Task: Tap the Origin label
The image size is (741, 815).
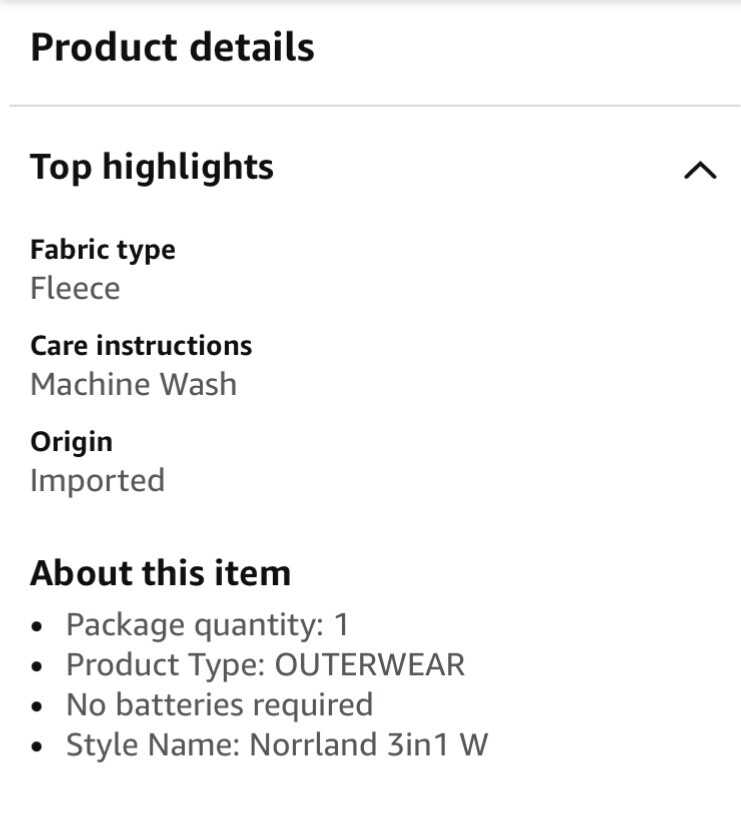Action: [71, 442]
